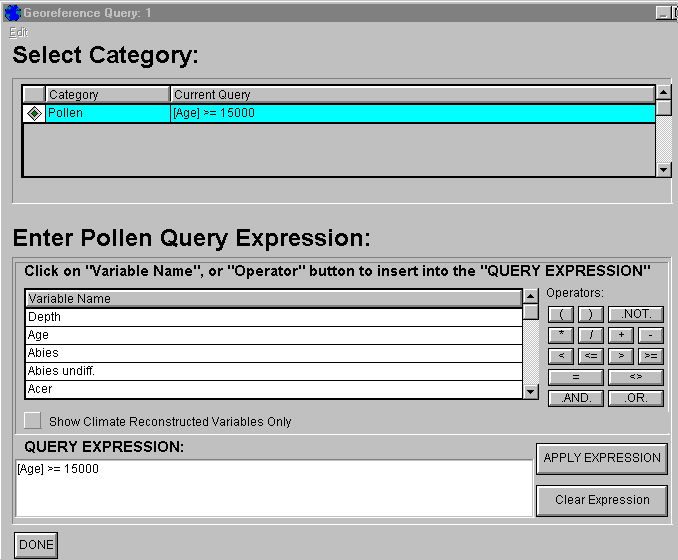This screenshot has width=678, height=560.
Task: Toggle the Pollen row selection marker
Action: tap(34, 113)
